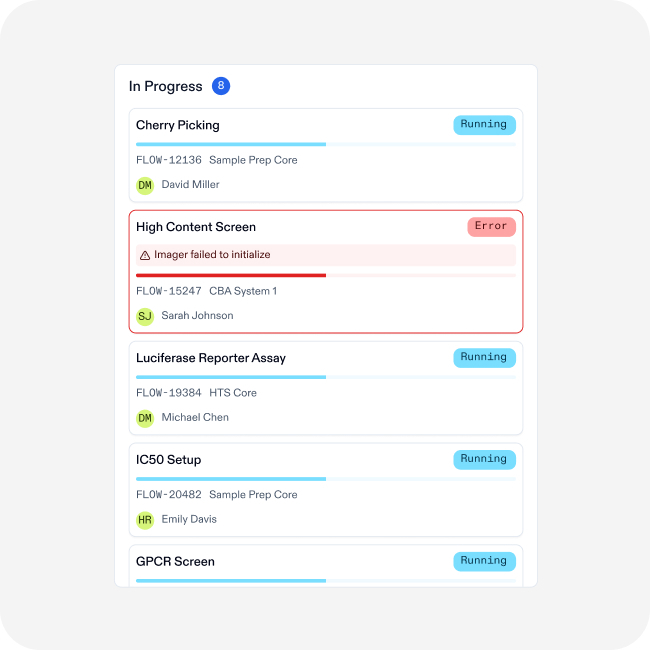Click the Imager failed to initialize message

pos(212,255)
